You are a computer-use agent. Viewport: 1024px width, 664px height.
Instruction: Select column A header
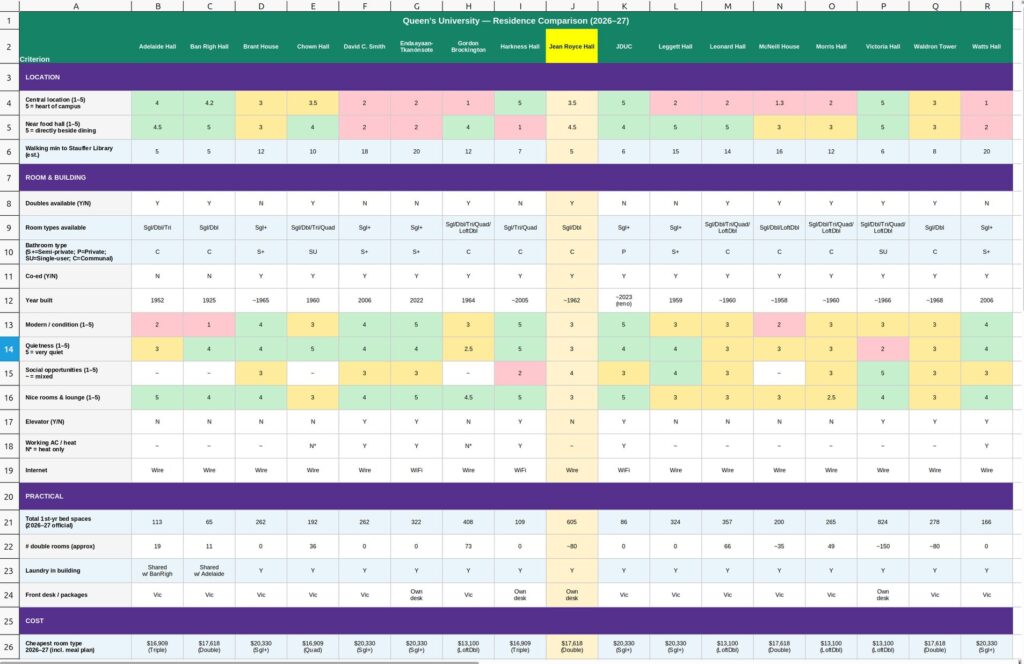tap(76, 6)
